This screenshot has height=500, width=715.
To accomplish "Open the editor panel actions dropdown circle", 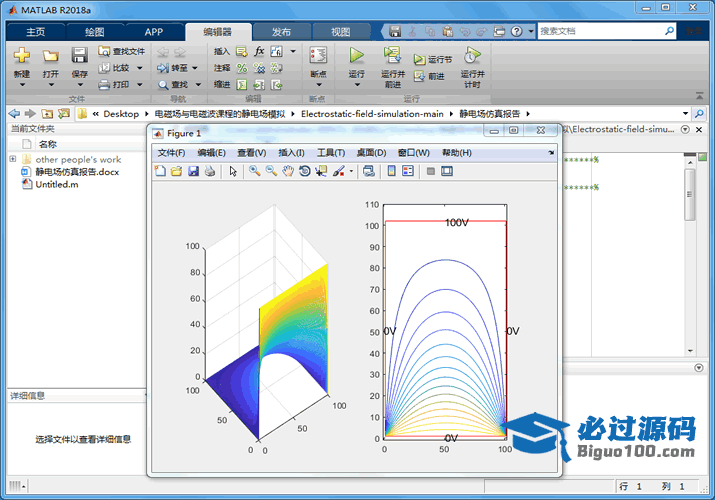I will click(685, 129).
